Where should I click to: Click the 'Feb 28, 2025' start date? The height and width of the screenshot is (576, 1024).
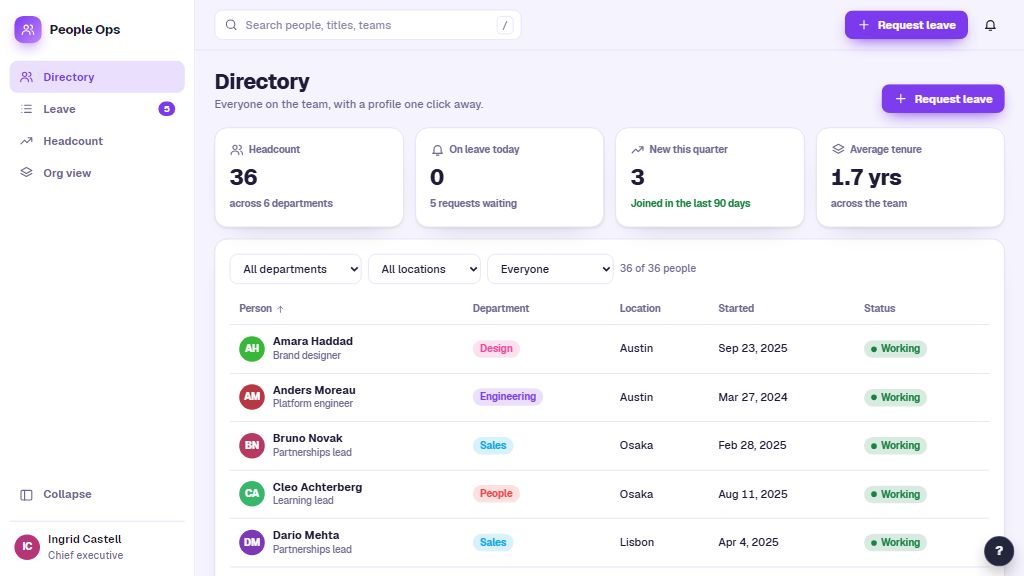pyautogui.click(x=752, y=445)
